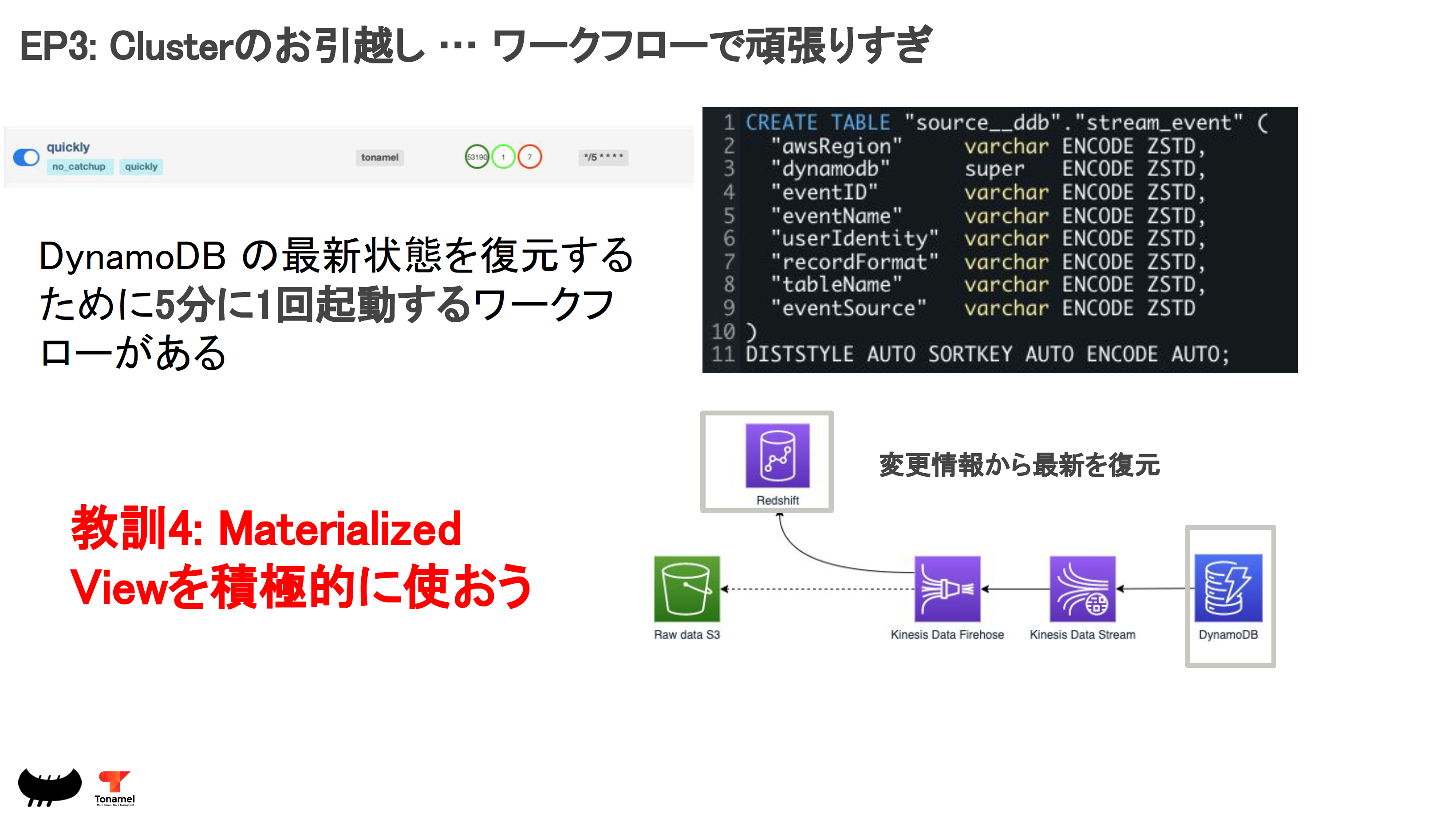Toggle the quickly DAG switch
The image size is (1456, 826).
click(x=26, y=157)
